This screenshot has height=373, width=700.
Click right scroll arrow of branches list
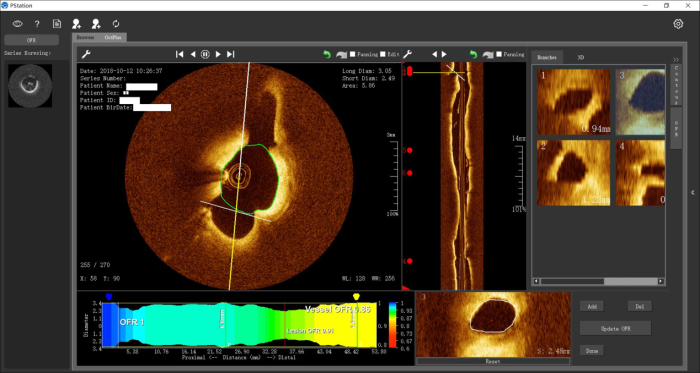point(661,282)
